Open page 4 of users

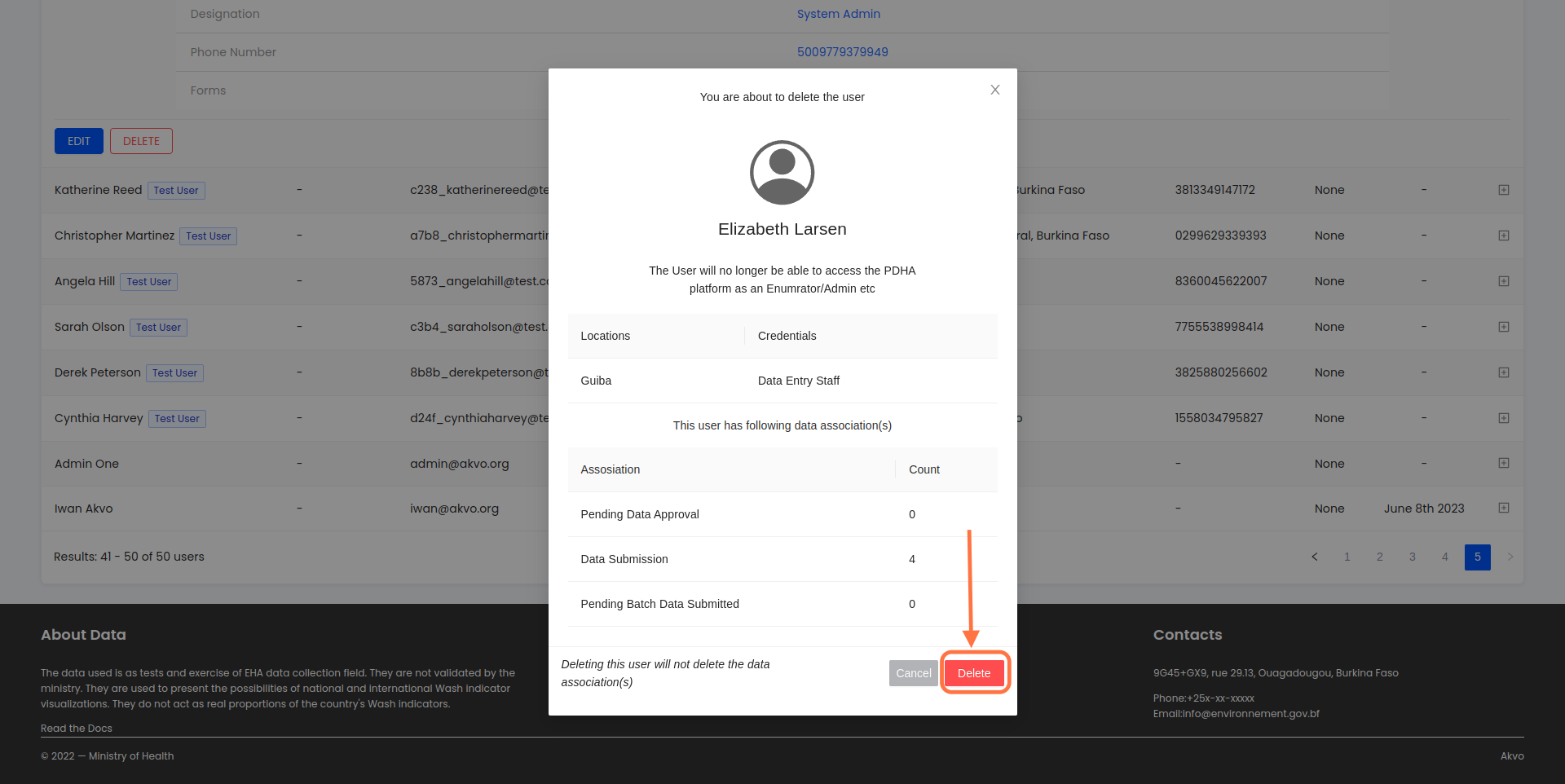pyautogui.click(x=1445, y=557)
